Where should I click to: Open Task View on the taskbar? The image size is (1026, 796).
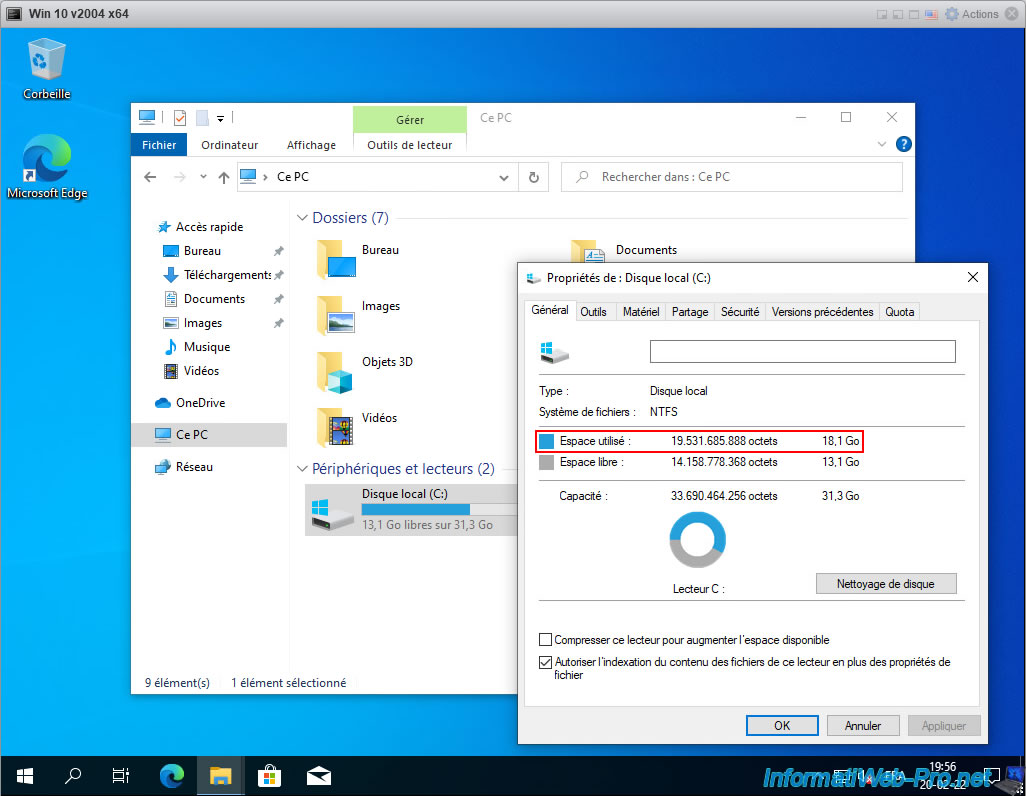click(120, 776)
